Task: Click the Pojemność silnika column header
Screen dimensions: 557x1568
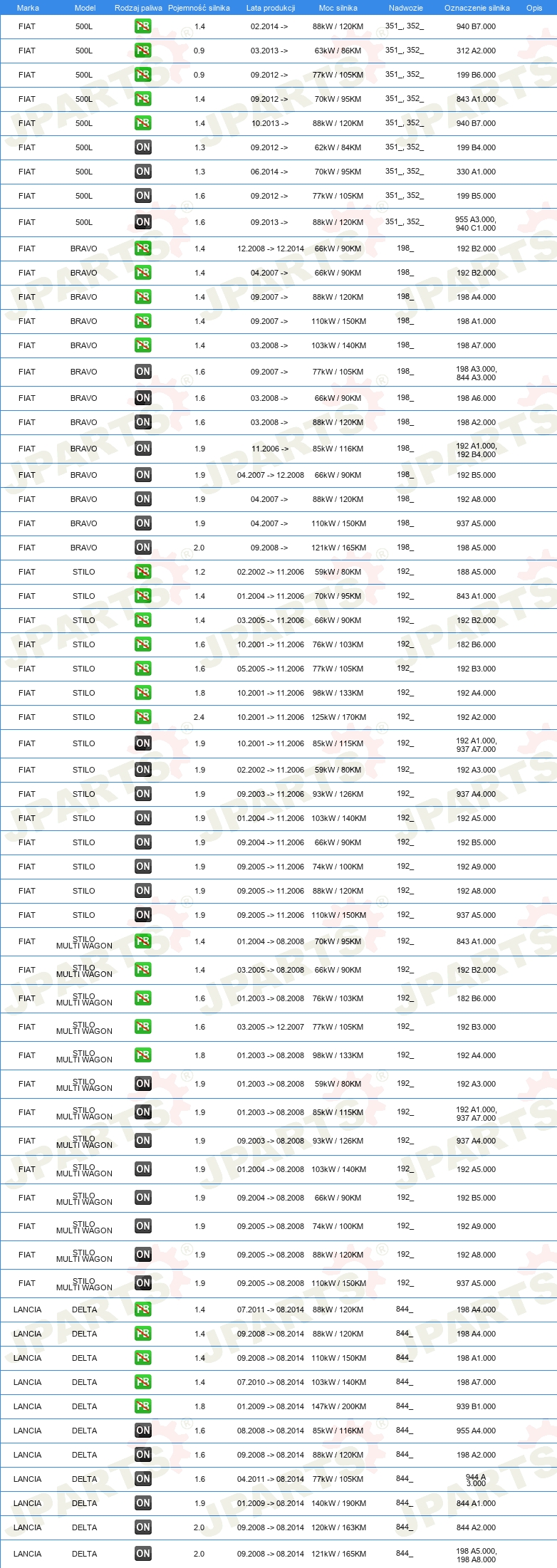Action: [x=199, y=8]
